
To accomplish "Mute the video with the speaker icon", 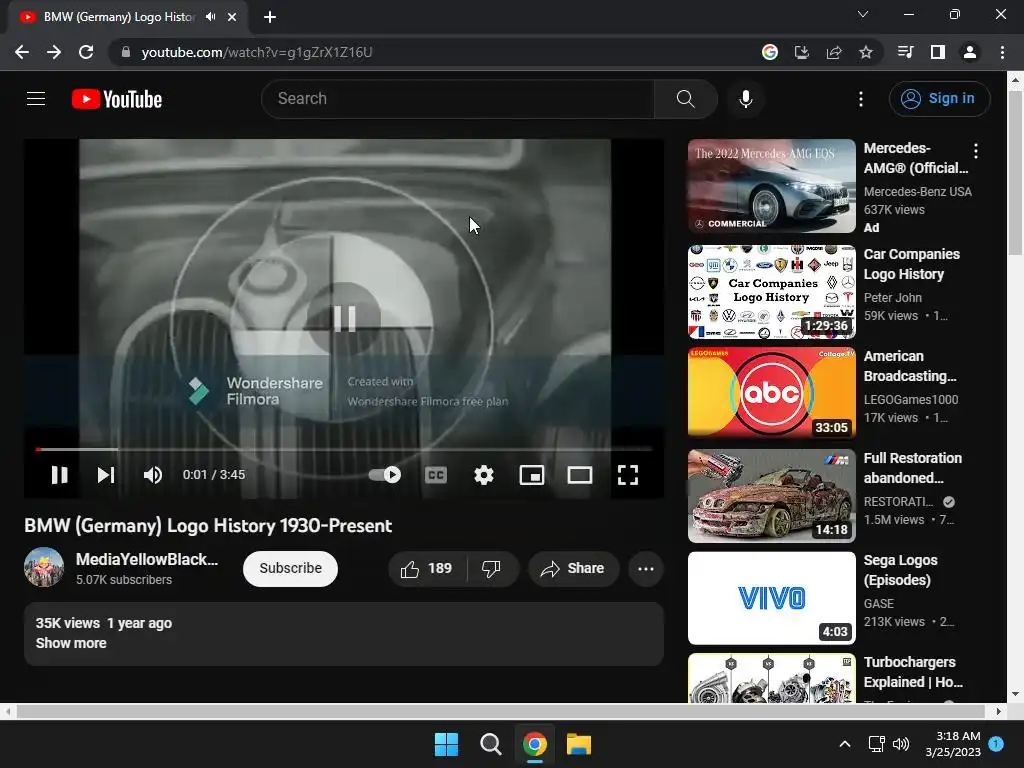I will point(153,475).
